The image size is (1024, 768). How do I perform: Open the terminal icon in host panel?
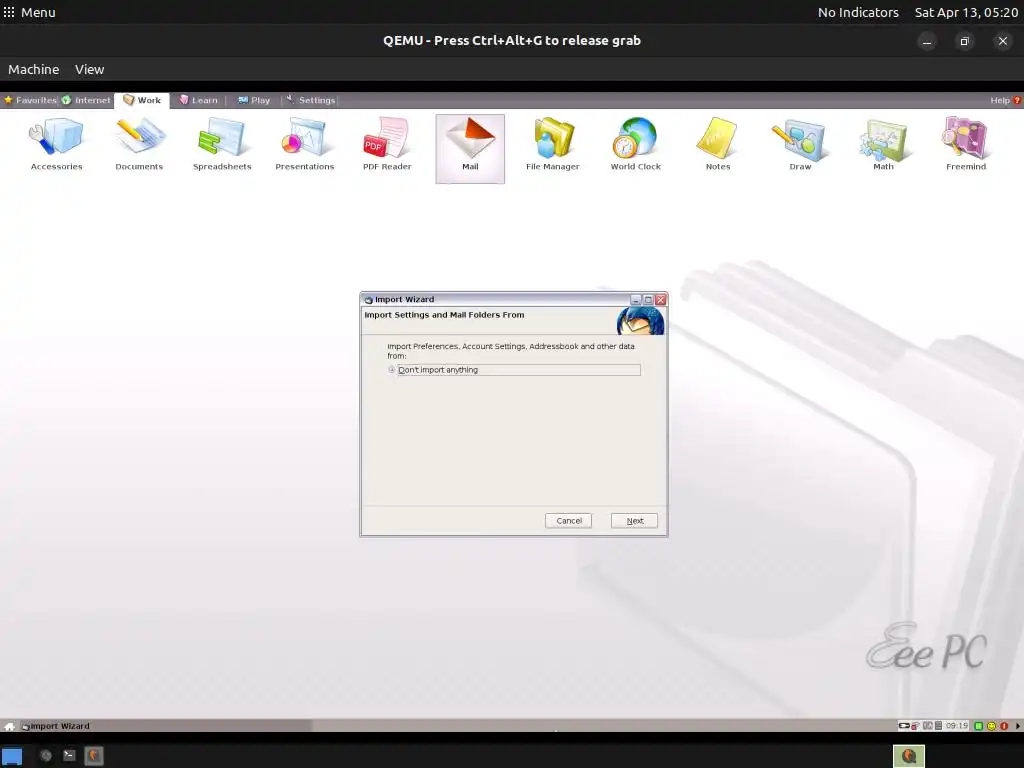(x=69, y=756)
